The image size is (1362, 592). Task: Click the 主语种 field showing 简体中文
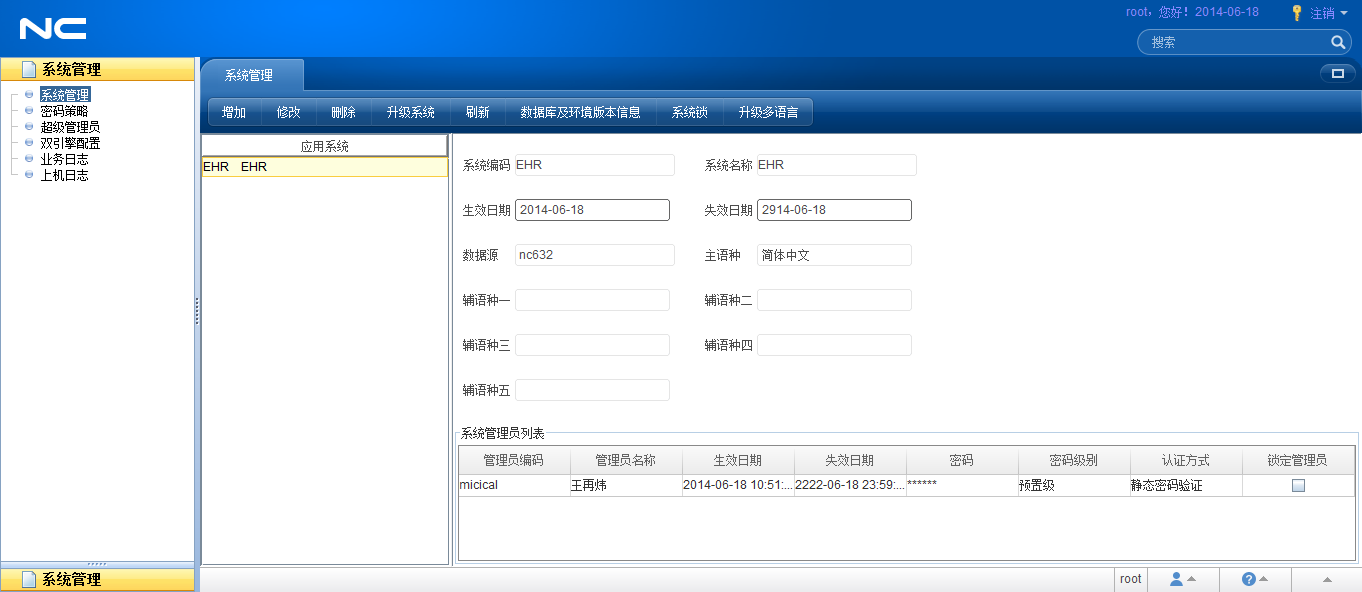[x=834, y=255]
